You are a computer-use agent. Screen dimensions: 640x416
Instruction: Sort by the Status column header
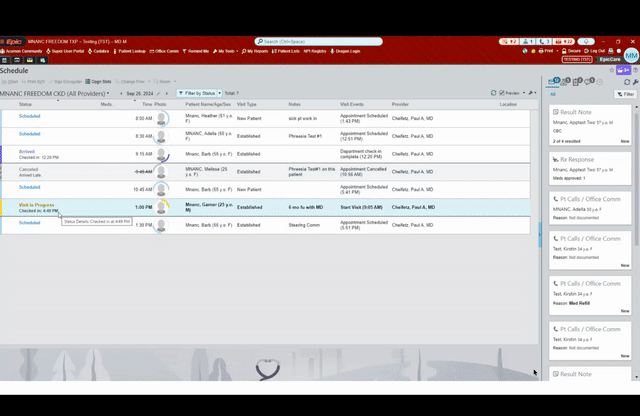point(25,105)
